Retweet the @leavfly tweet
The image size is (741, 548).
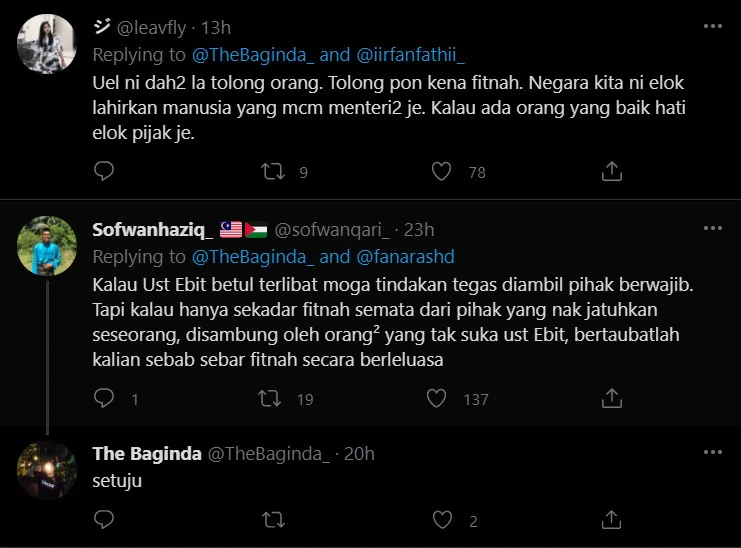[x=272, y=172]
